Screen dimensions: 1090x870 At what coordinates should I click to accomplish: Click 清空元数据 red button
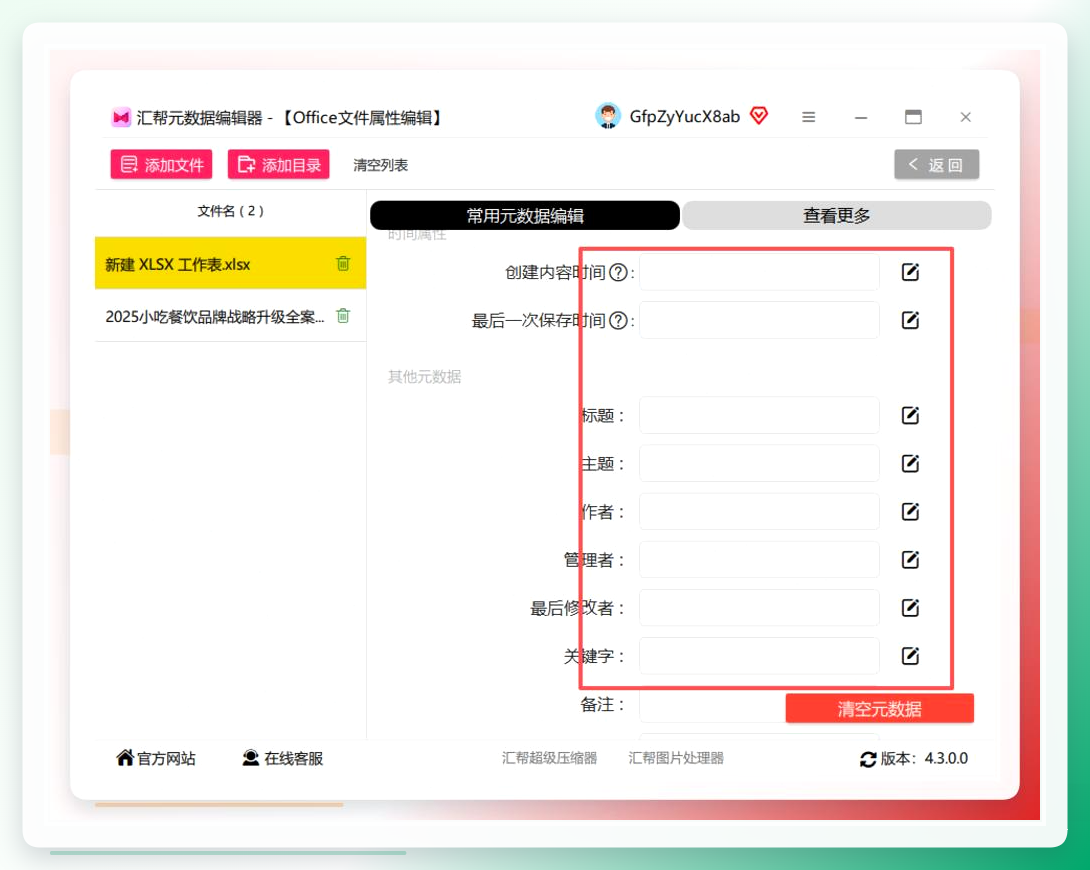pos(879,709)
